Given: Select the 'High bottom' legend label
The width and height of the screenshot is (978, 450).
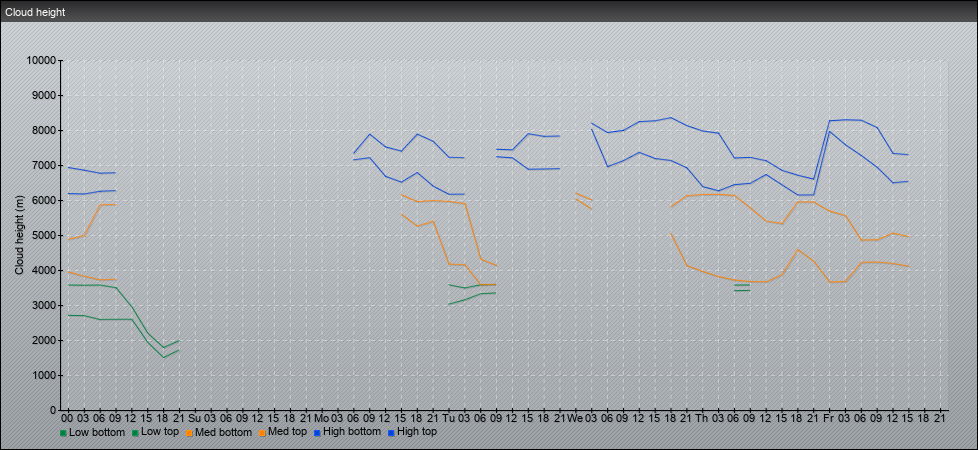Looking at the screenshot, I should pyautogui.click(x=351, y=432).
